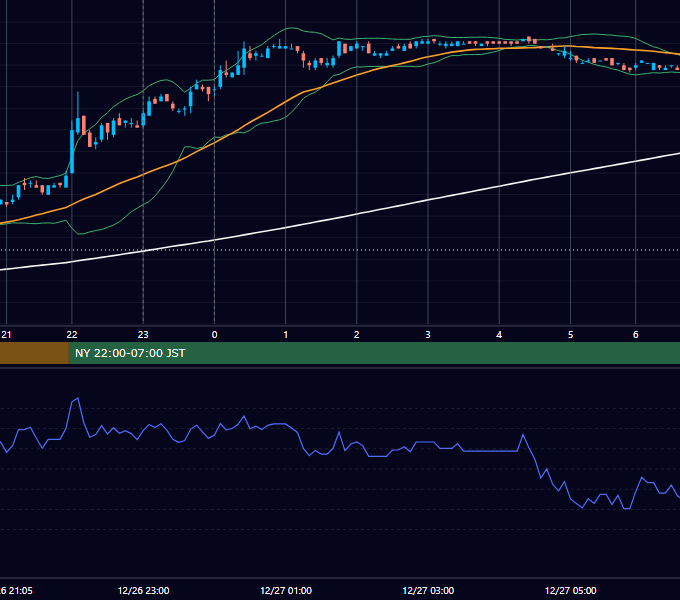Screen dimensions: 680x600
Task: Click the NY 22:00-07:00 JST session bar
Action: click(x=374, y=353)
